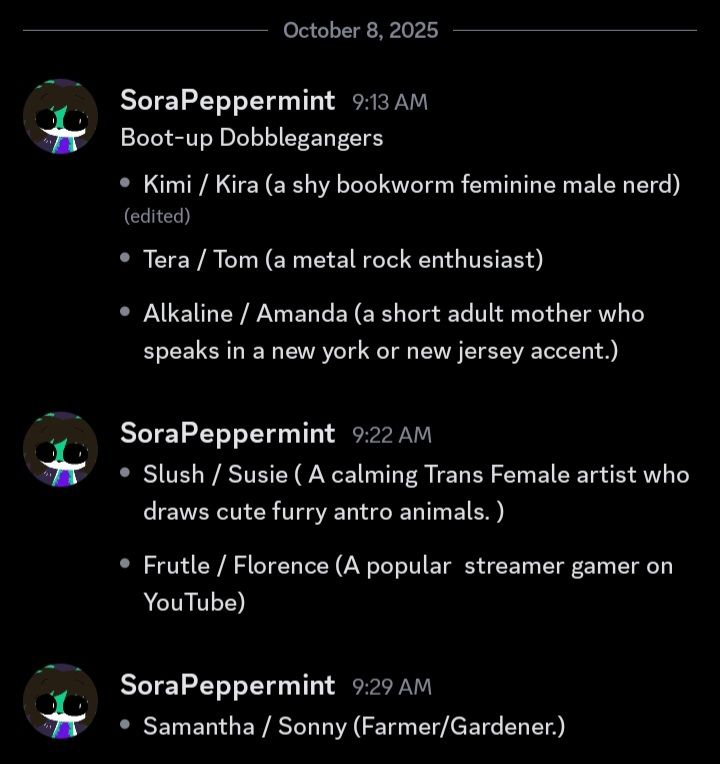Open SoraPeppermint's avatar on 9:29 AM message
Screen dimensions: 720x764
[x=60, y=701]
